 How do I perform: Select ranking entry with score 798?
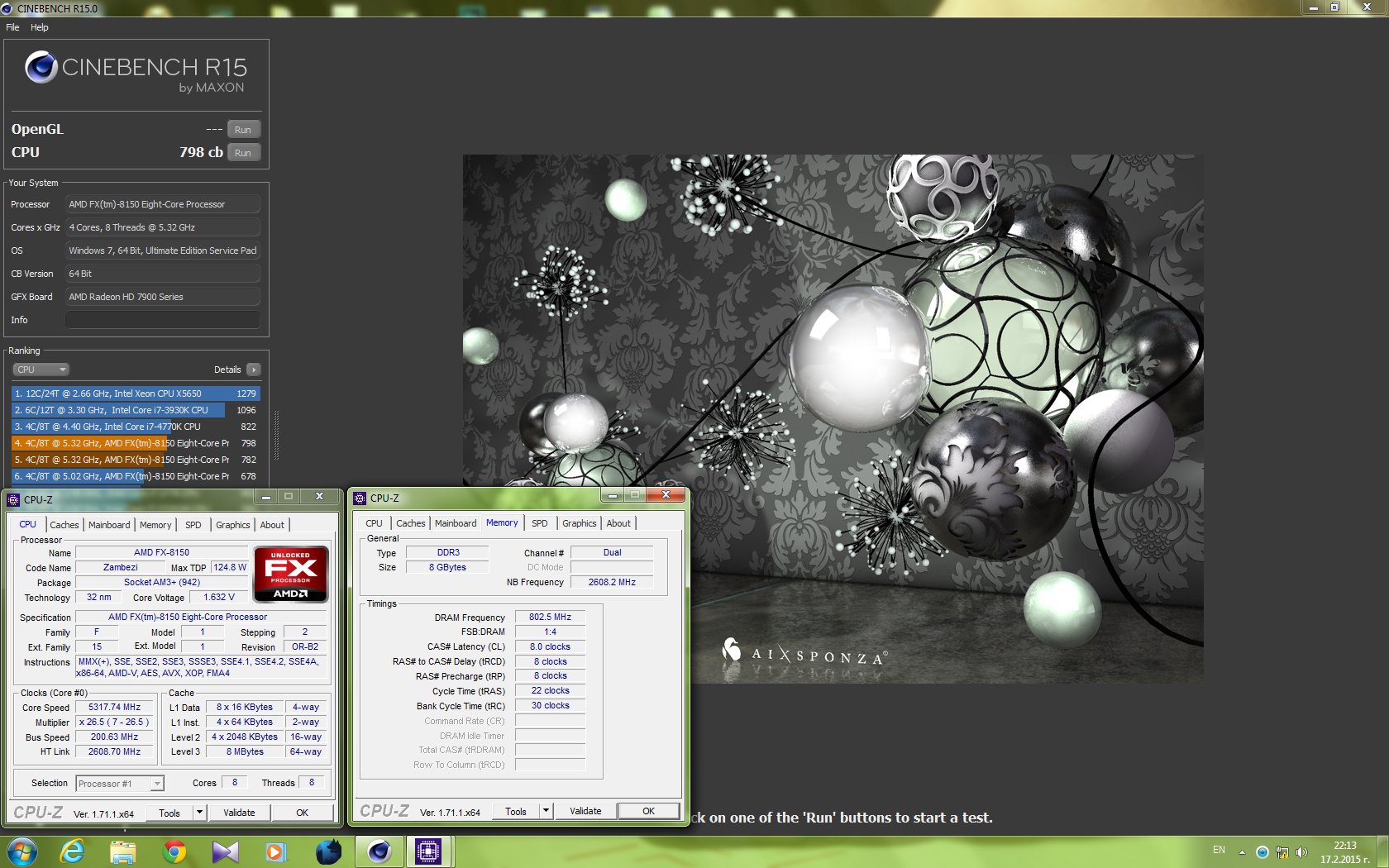tap(136, 443)
